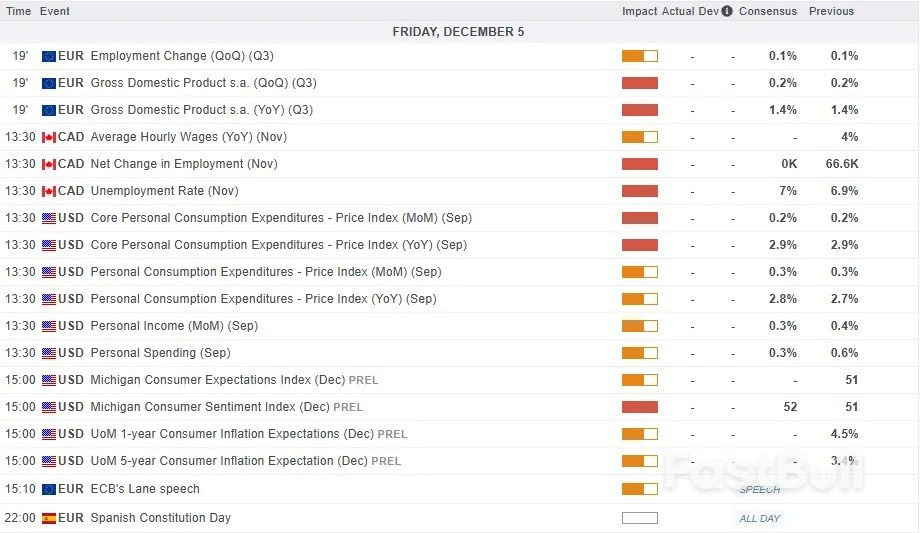The image size is (920, 533).
Task: Click the Spain flag beside Spanish Constitution Day
Action: pos(48,518)
